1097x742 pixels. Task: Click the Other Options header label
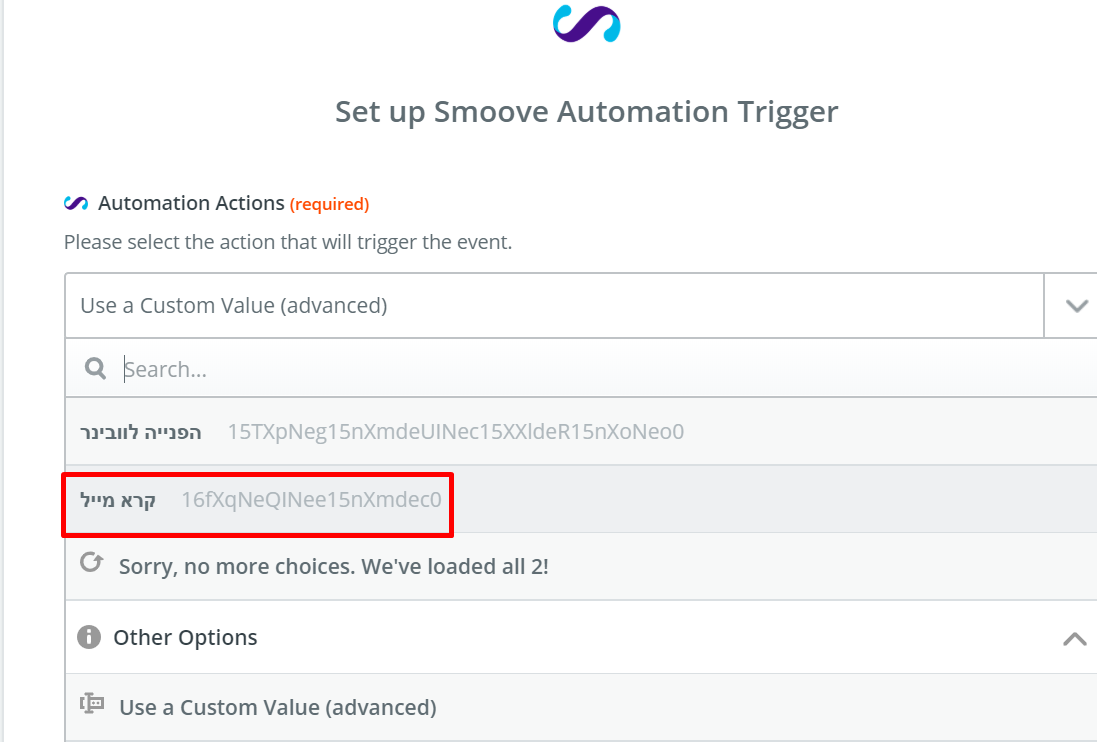185,637
